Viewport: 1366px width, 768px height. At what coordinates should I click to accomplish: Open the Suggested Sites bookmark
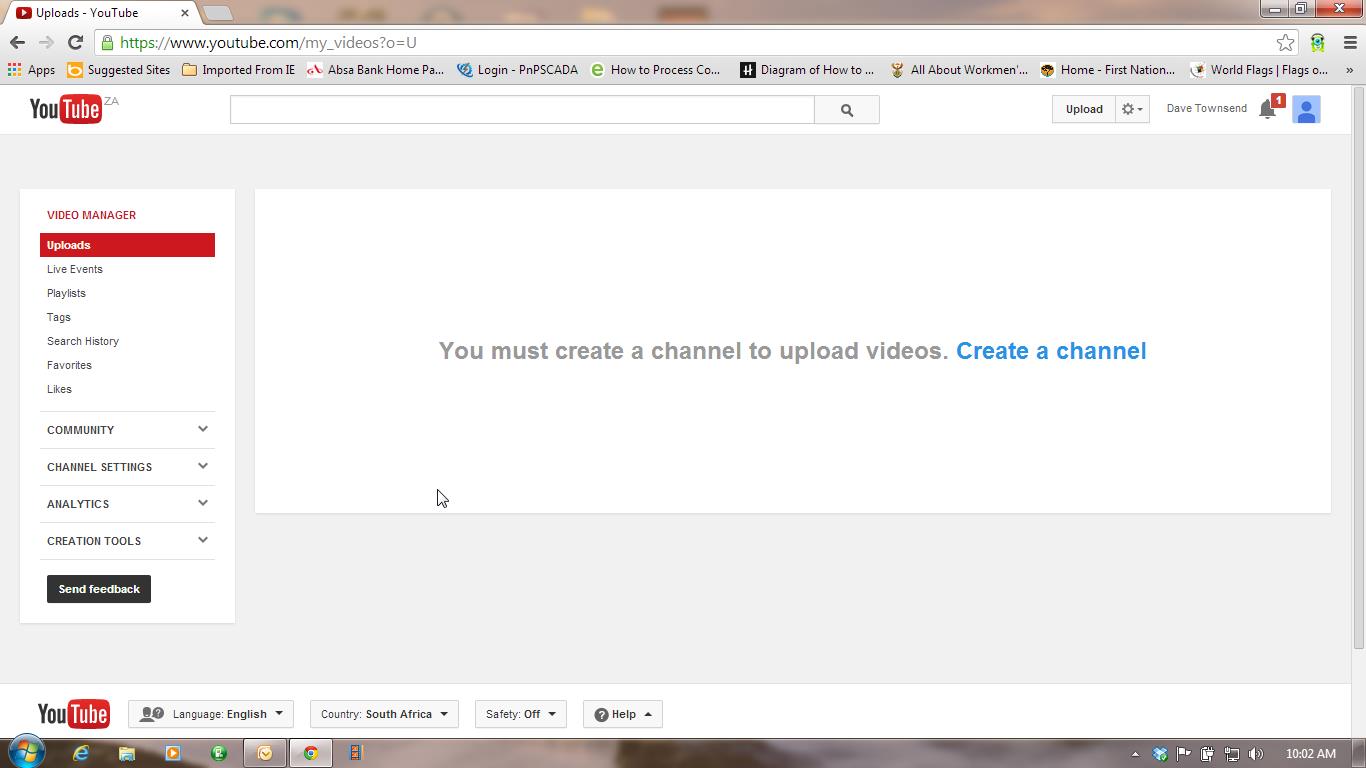[x=118, y=70]
